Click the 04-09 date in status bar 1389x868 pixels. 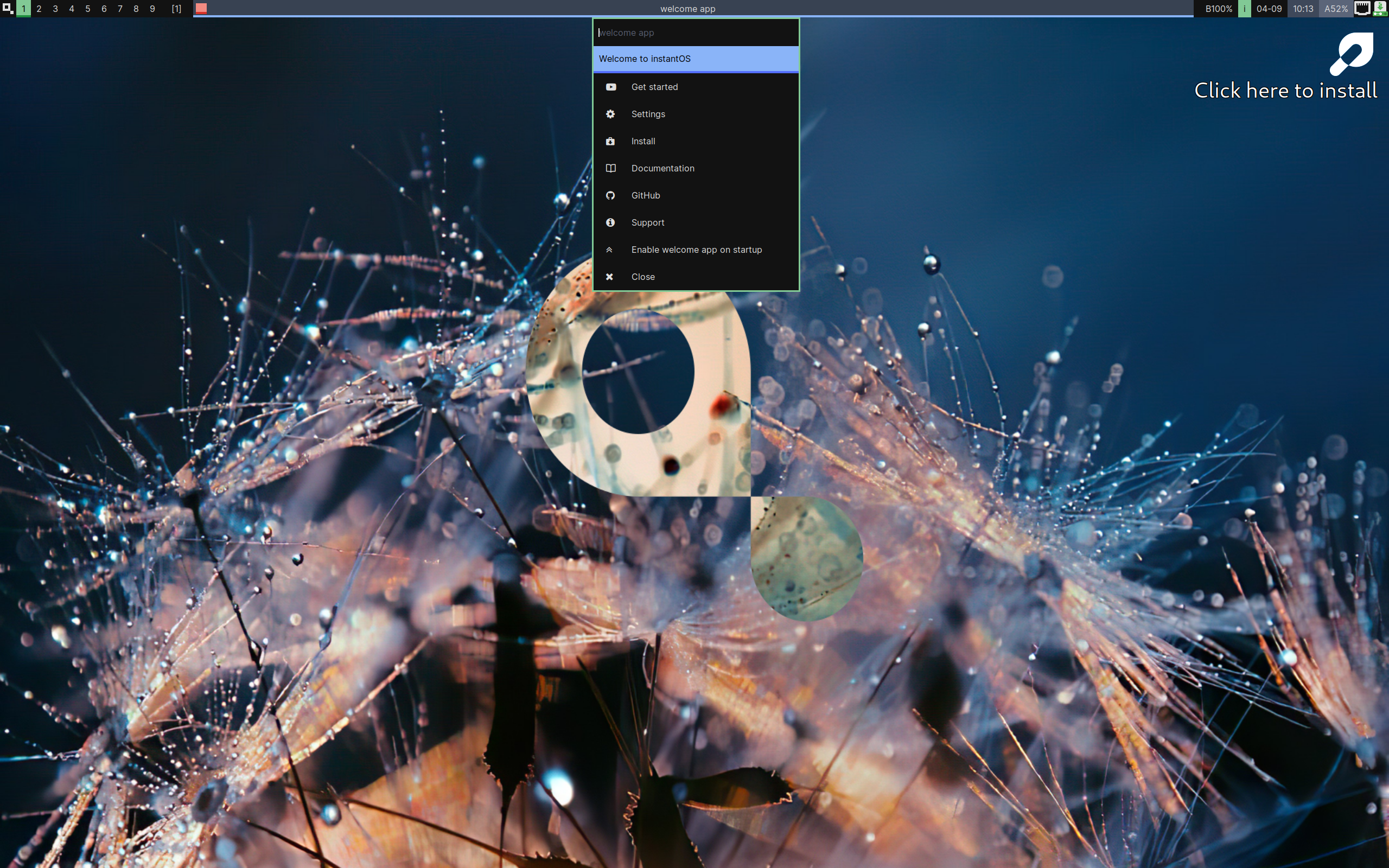tap(1269, 8)
